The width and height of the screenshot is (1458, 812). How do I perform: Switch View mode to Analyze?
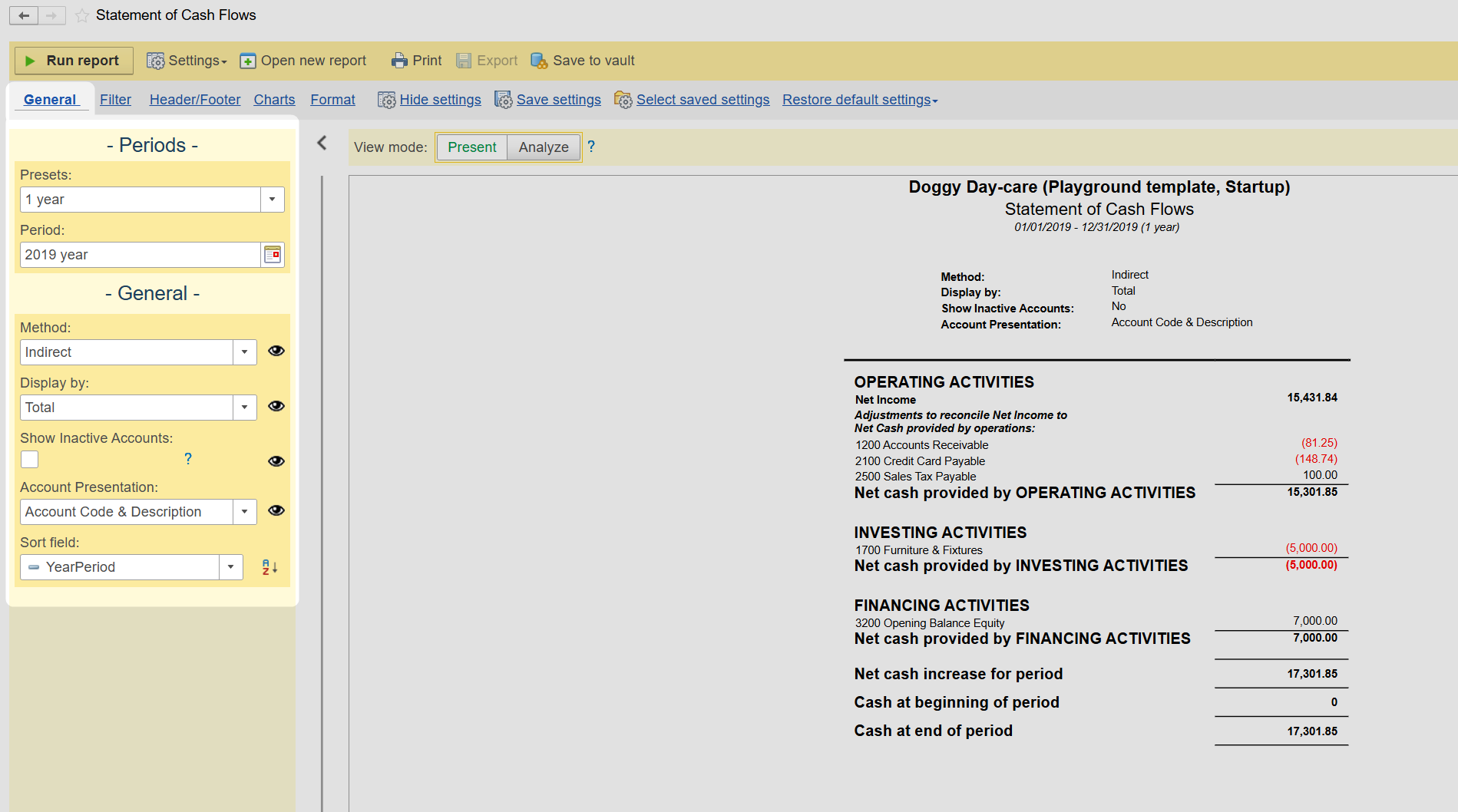(x=544, y=147)
